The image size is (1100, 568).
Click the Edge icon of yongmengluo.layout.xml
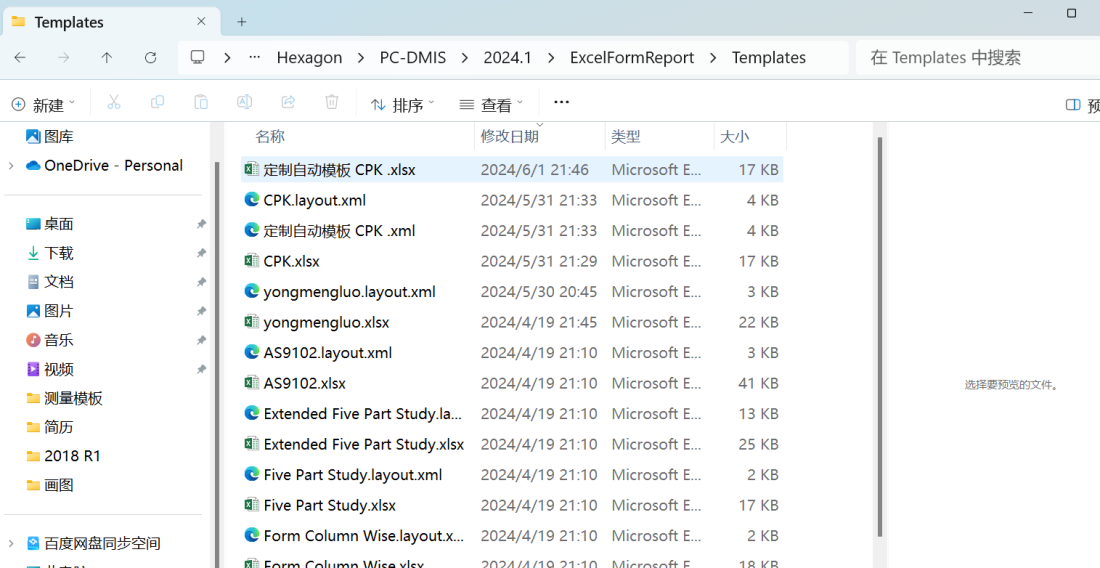click(x=251, y=291)
